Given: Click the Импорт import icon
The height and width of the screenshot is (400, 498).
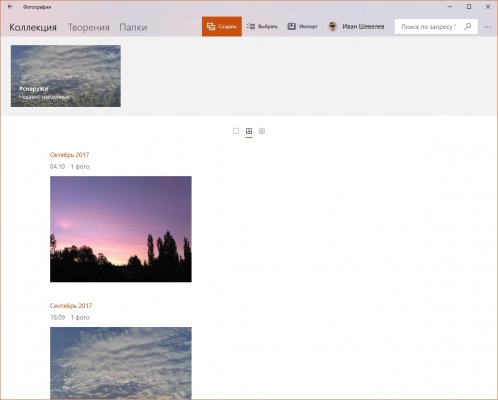Looking at the screenshot, I should click(x=292, y=26).
